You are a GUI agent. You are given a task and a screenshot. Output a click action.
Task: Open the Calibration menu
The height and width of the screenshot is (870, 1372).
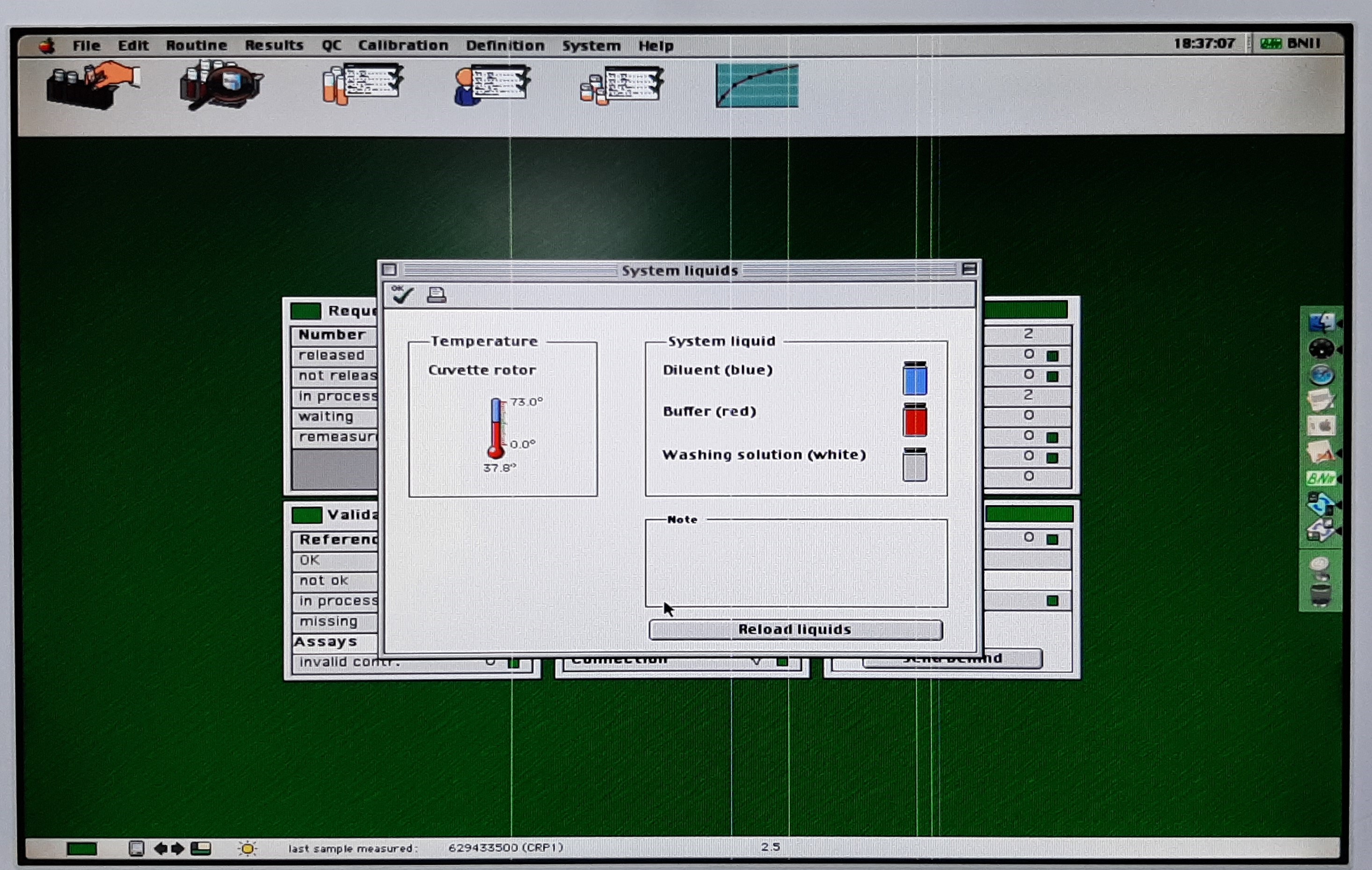pyautogui.click(x=403, y=45)
